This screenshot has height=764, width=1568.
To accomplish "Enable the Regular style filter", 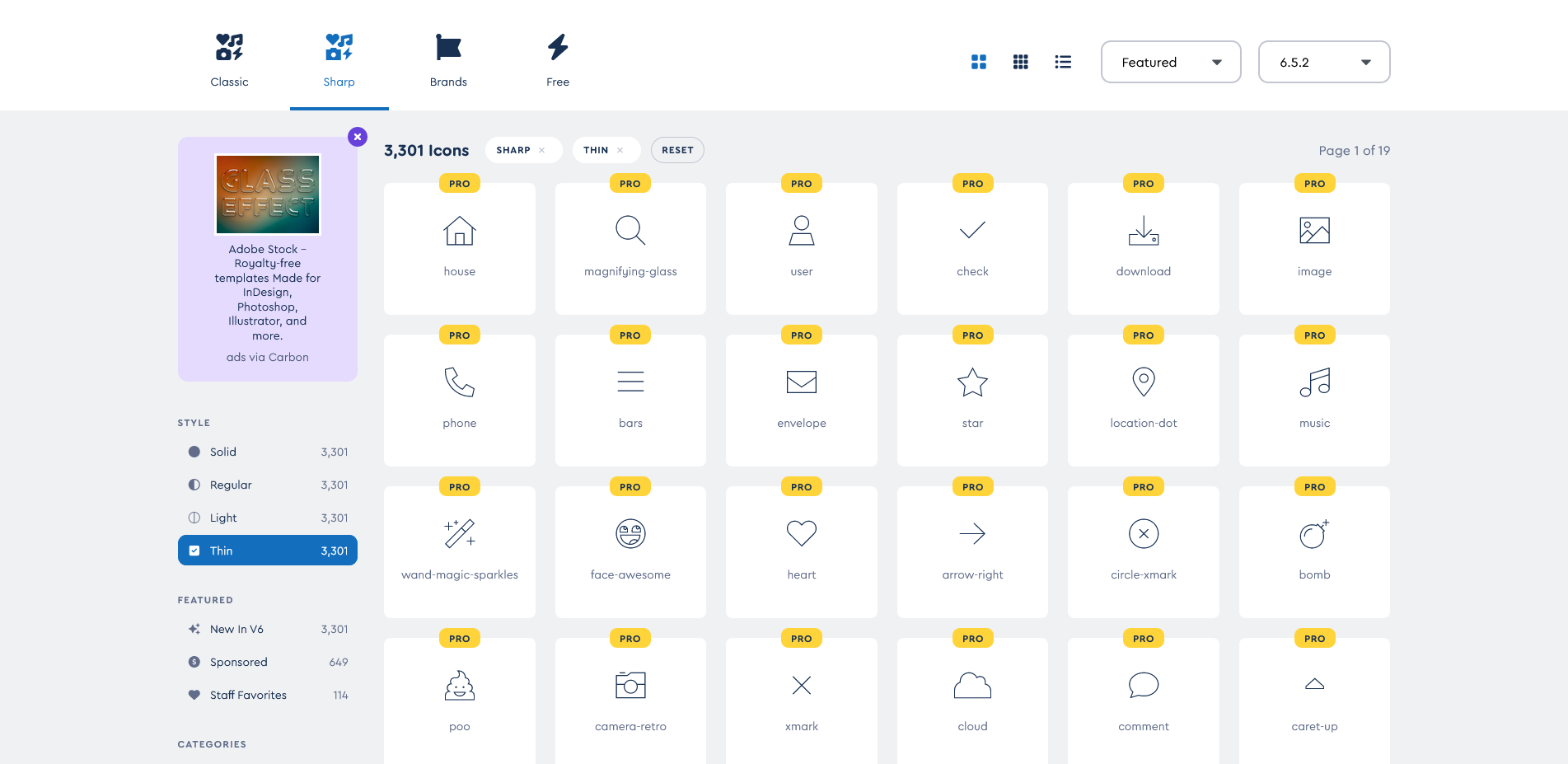I will [x=267, y=485].
